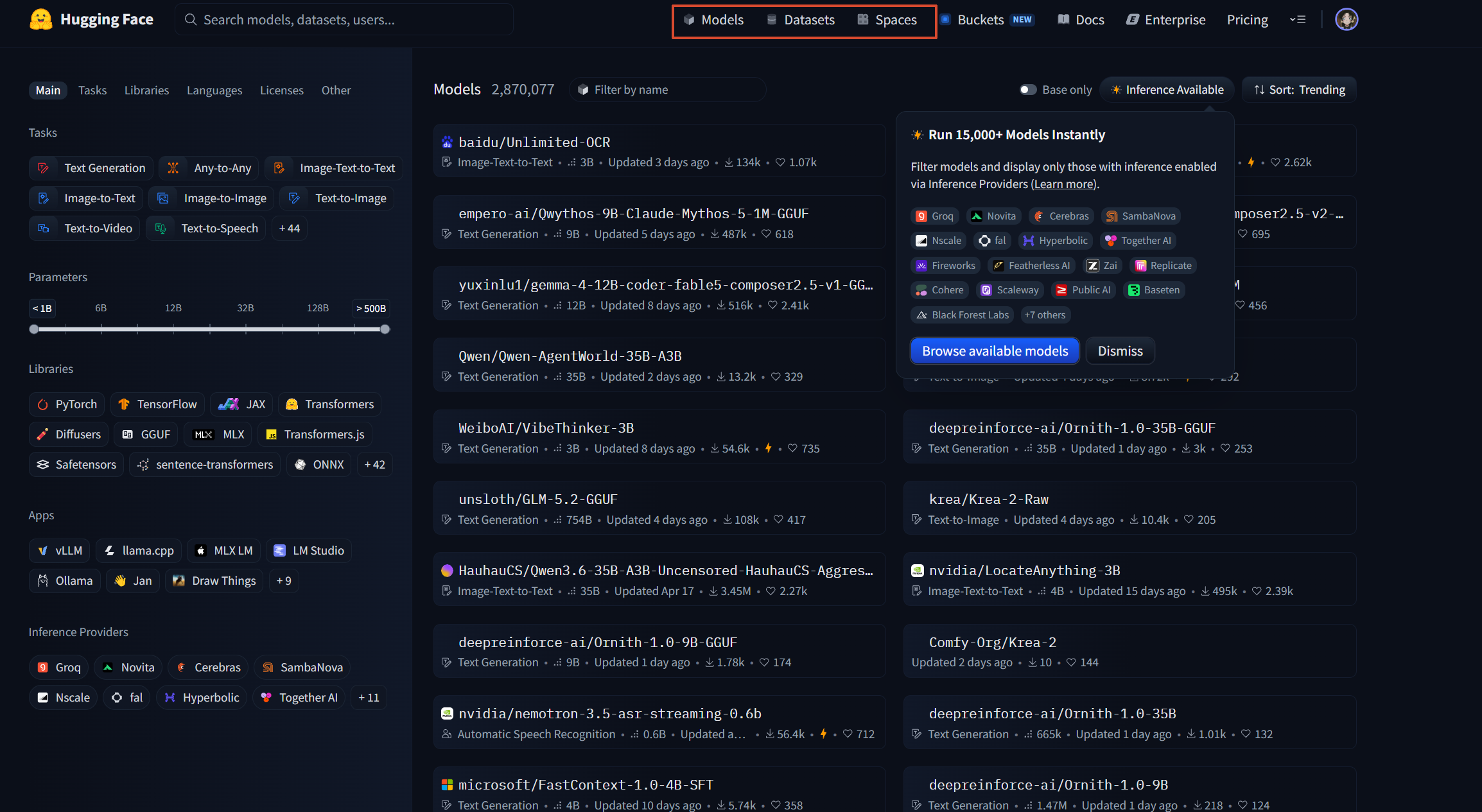This screenshot has height=812, width=1482.
Task: Toggle the Novita provider in the sidebar
Action: 128,668
